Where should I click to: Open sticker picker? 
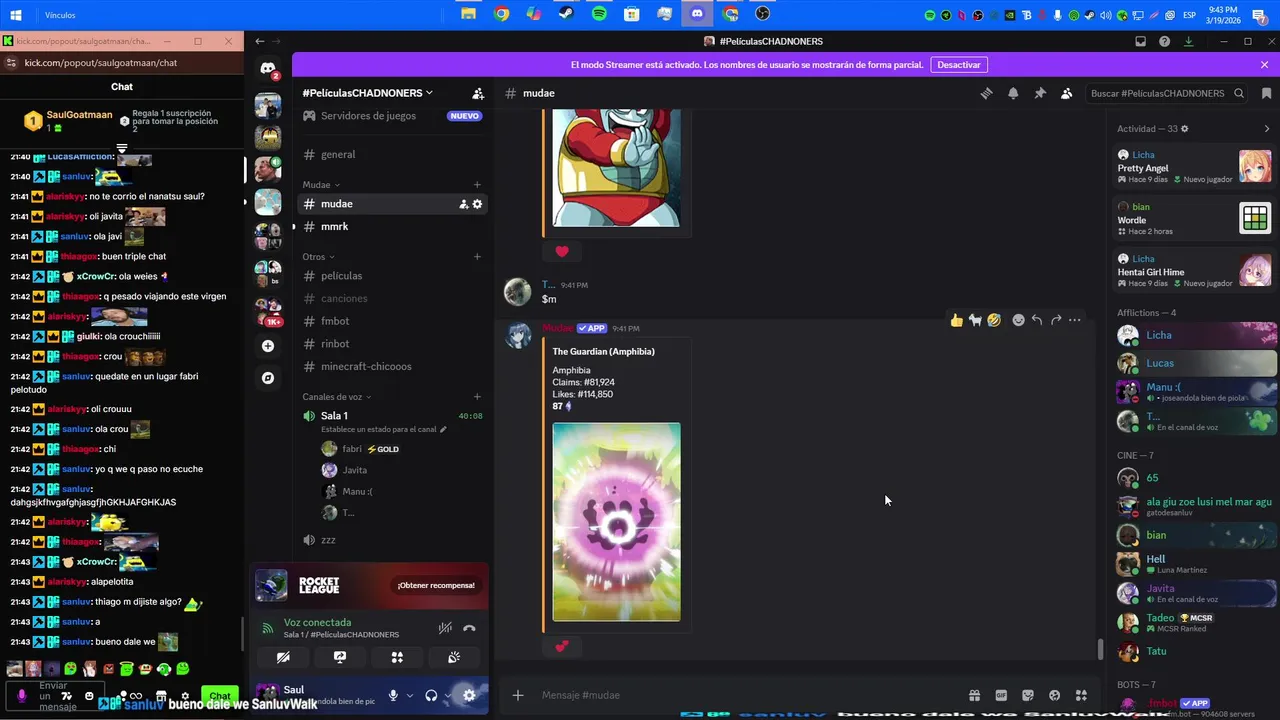coord(1028,695)
